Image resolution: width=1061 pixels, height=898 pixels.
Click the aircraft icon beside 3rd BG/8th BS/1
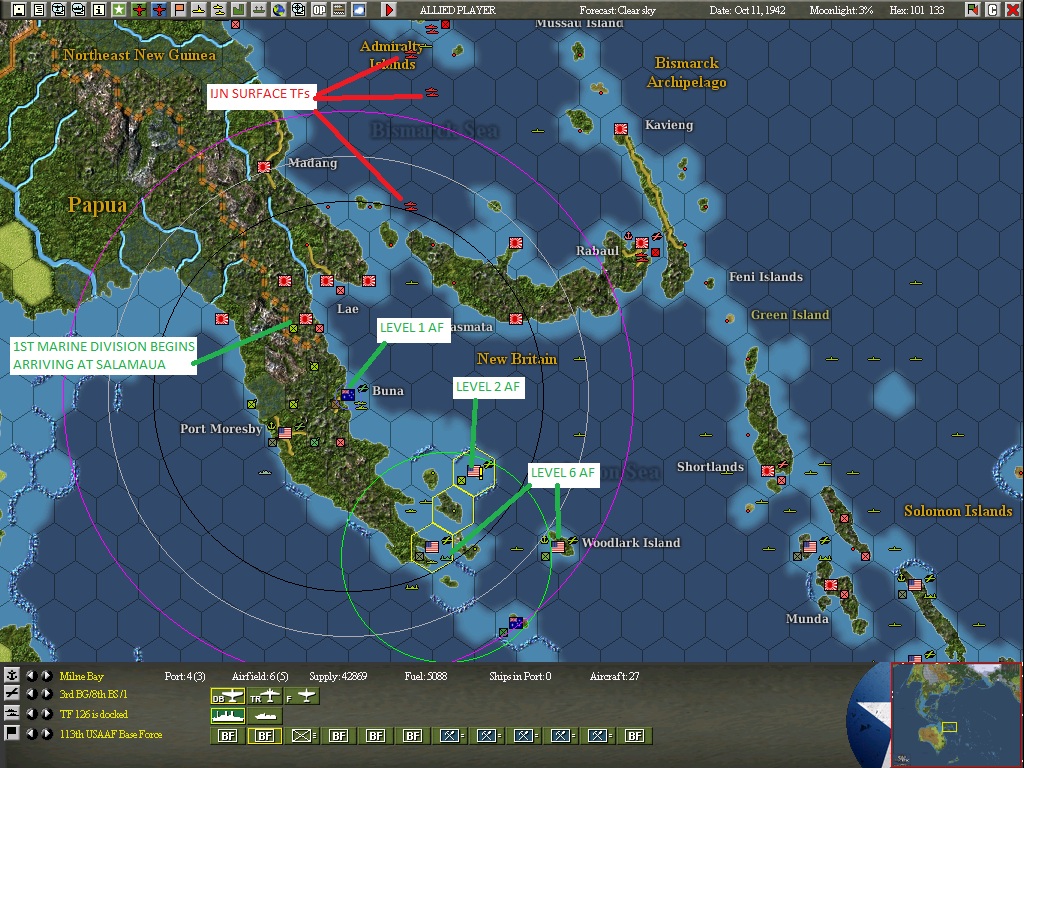(x=12, y=694)
